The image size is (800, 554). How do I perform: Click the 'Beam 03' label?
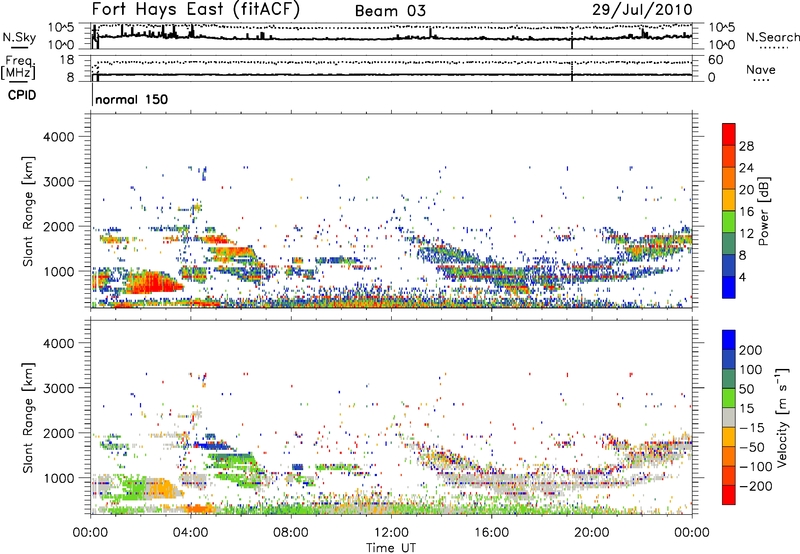390,11
